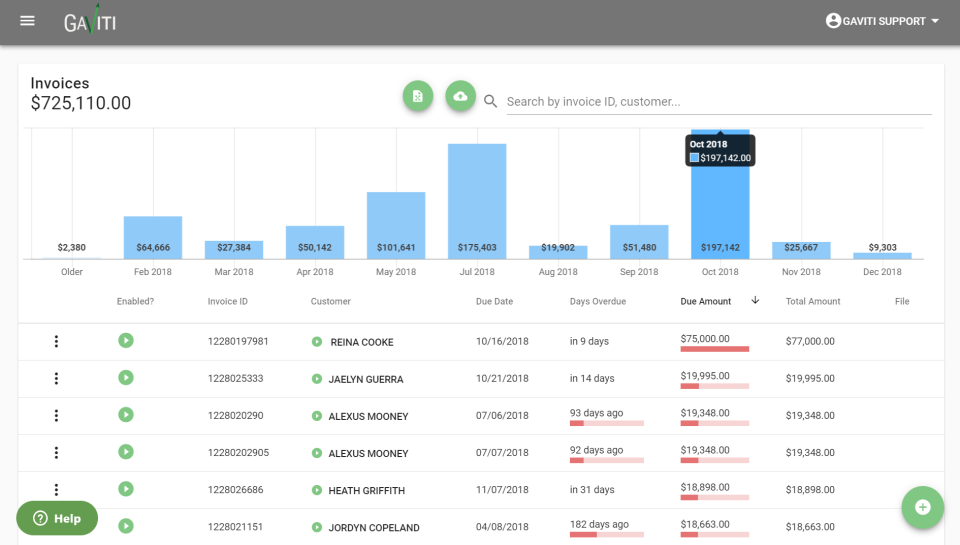Open row options for invoice 12280197981
Screen dimensions: 960x545
click(56, 341)
